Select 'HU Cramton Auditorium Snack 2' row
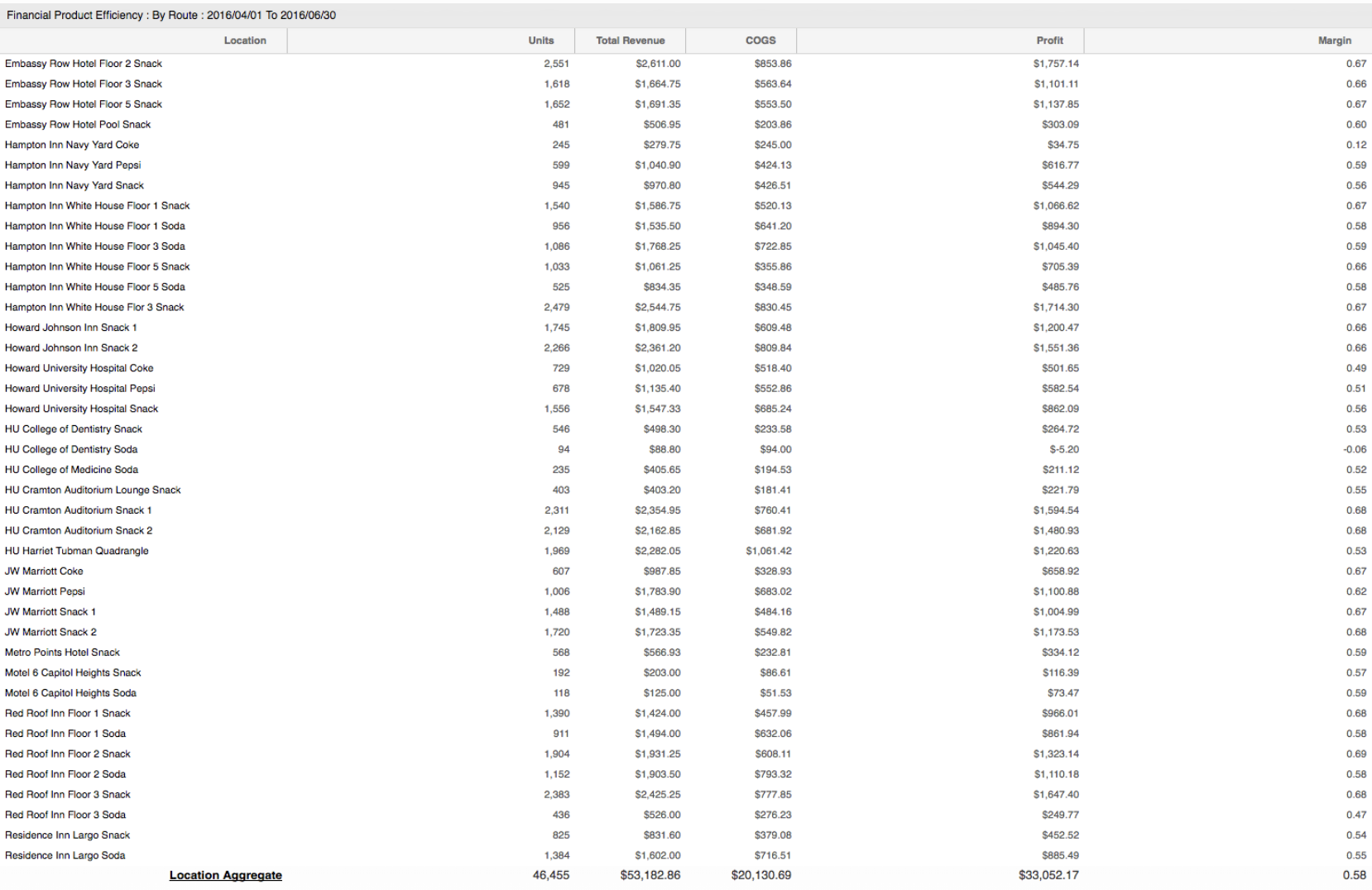The image size is (1372, 890). pyautogui.click(x=686, y=530)
